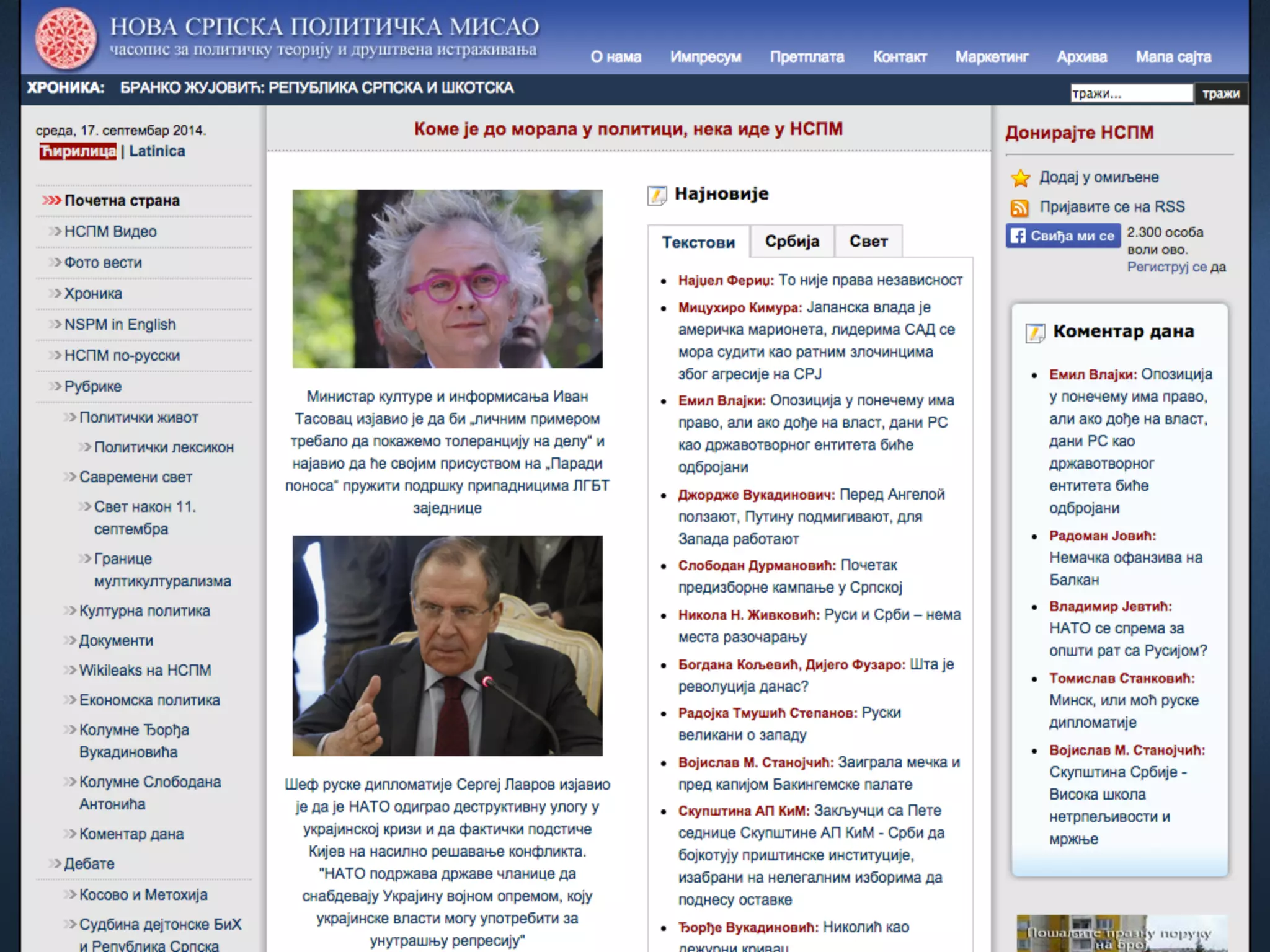Image resolution: width=1270 pixels, height=952 pixels.
Task: Click the orange RSS feed icon
Action: pos(1019,208)
